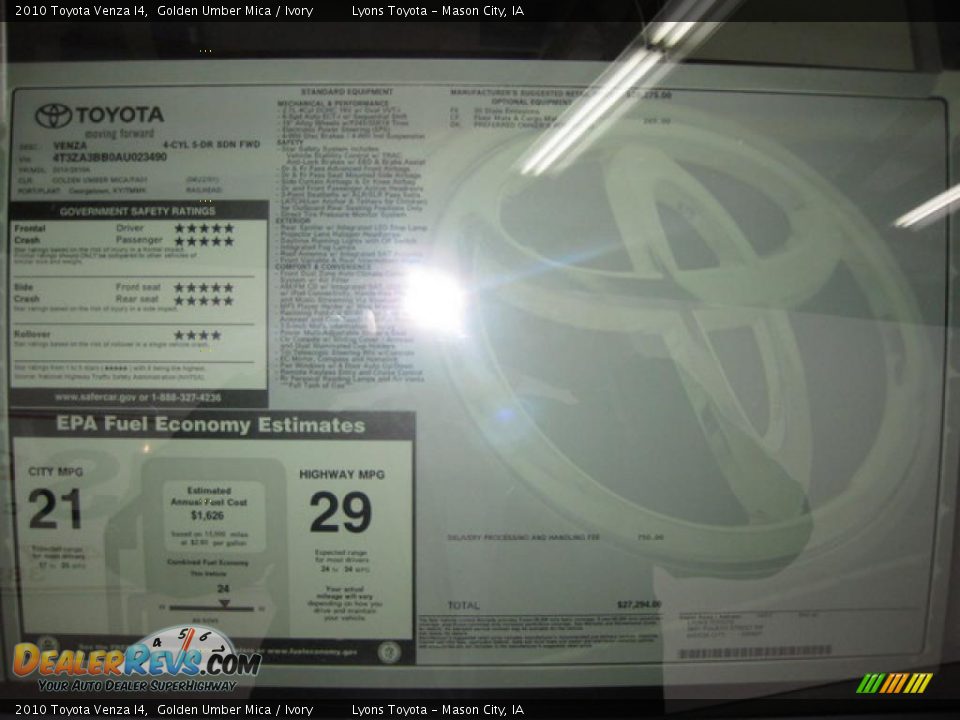Screen dimensions: 960x720
Task: Click the barcode at the sticker's bottom right
Action: pyautogui.click(x=755, y=651)
